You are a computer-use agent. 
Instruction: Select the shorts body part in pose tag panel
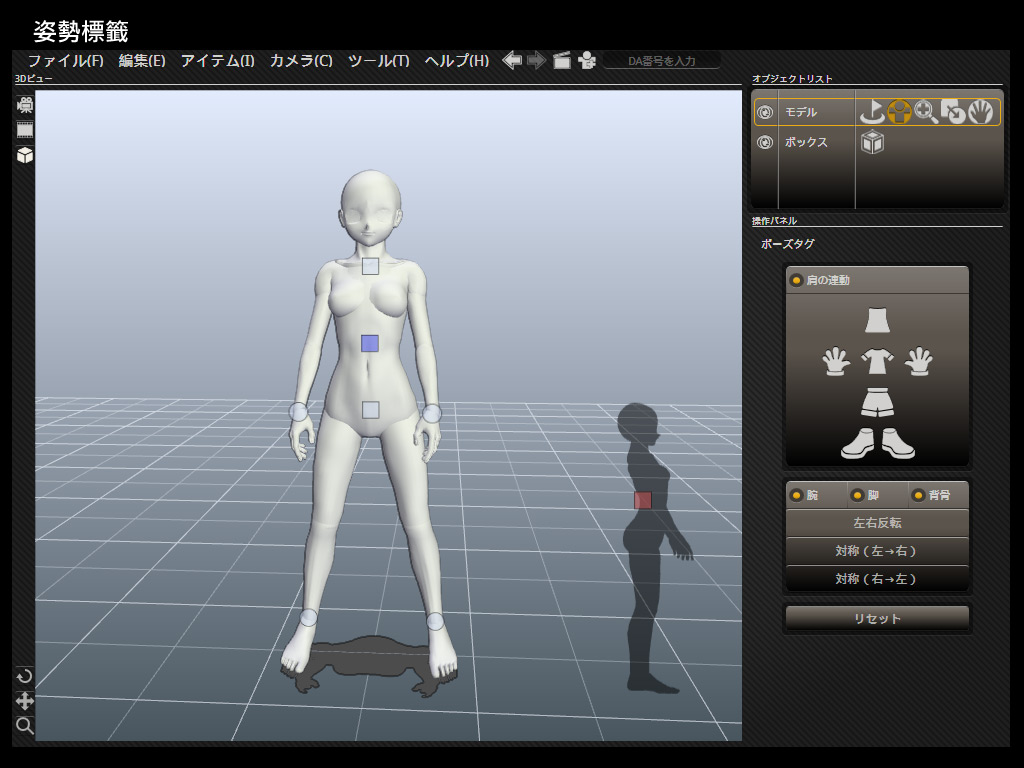pos(877,402)
